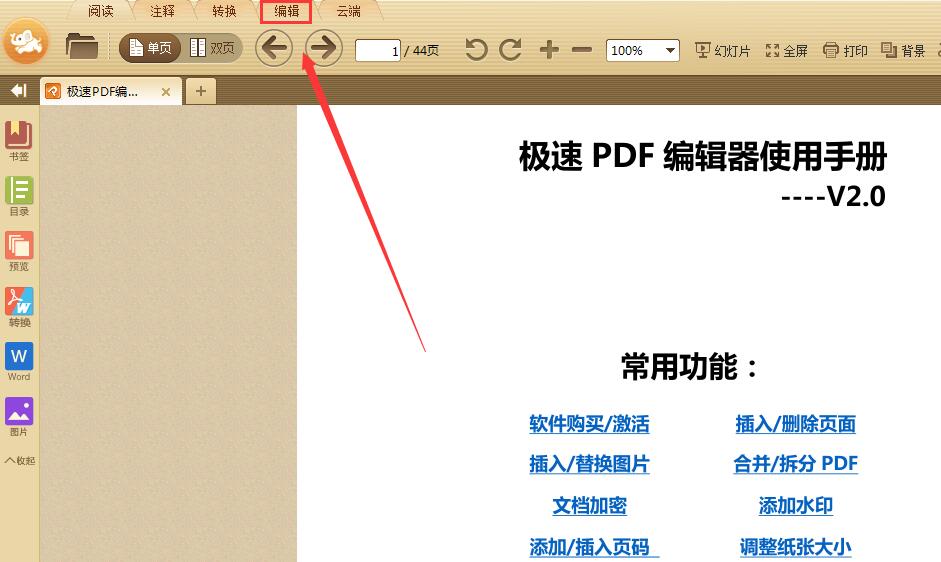Add a new document tab
The height and width of the screenshot is (562, 941).
point(200,91)
